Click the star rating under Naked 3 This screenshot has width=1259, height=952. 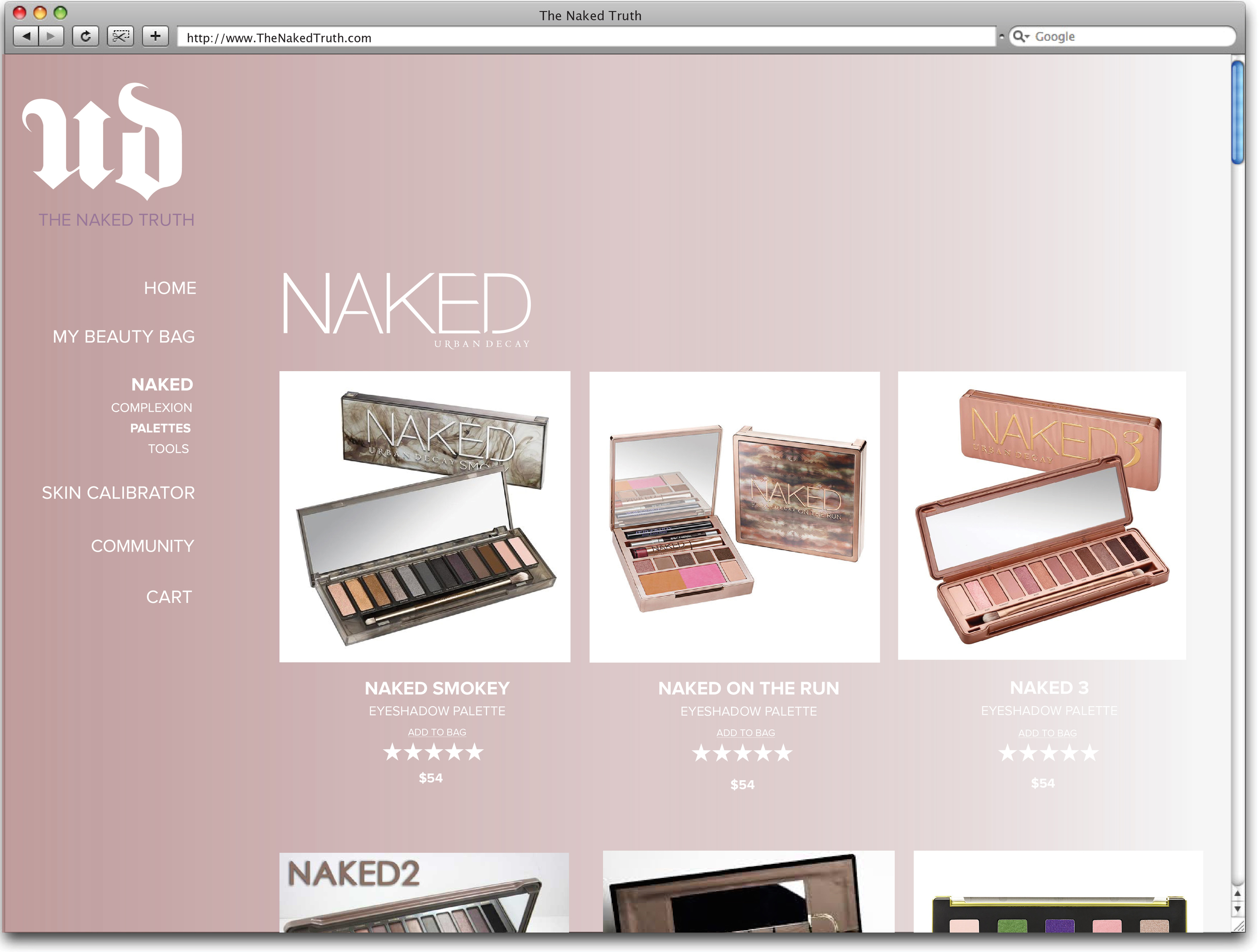(1048, 753)
